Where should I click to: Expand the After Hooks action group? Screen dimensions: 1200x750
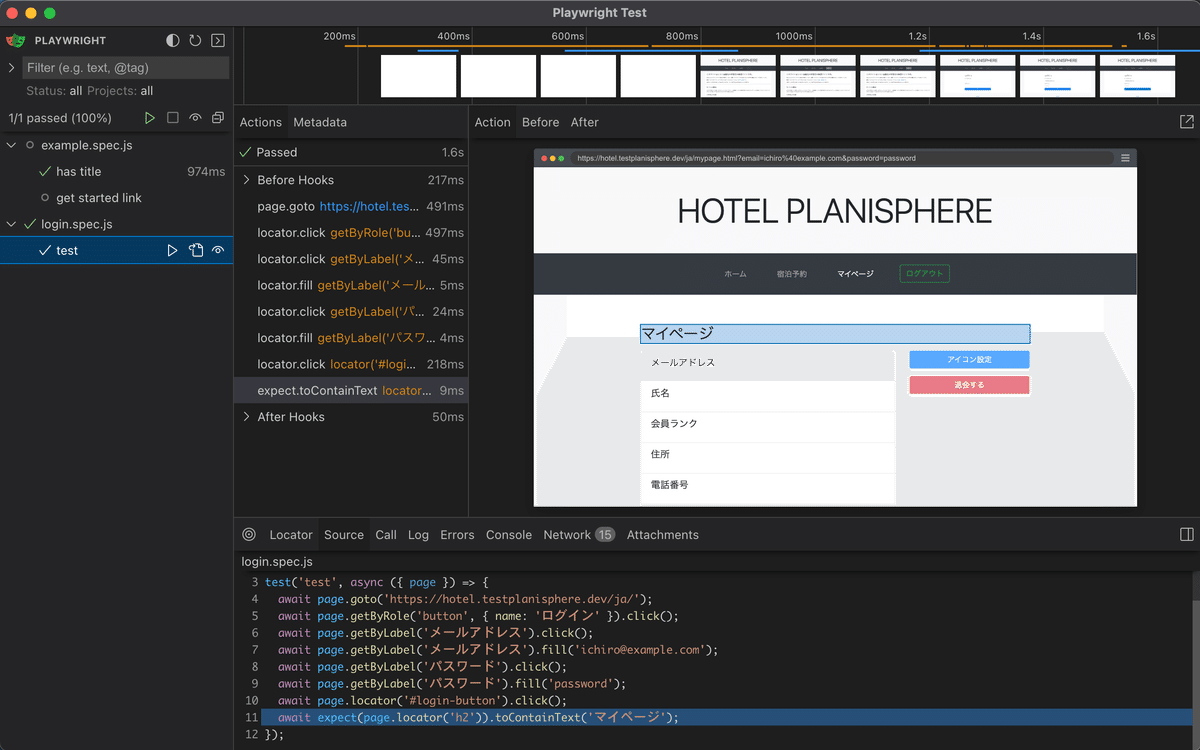[x=247, y=417]
